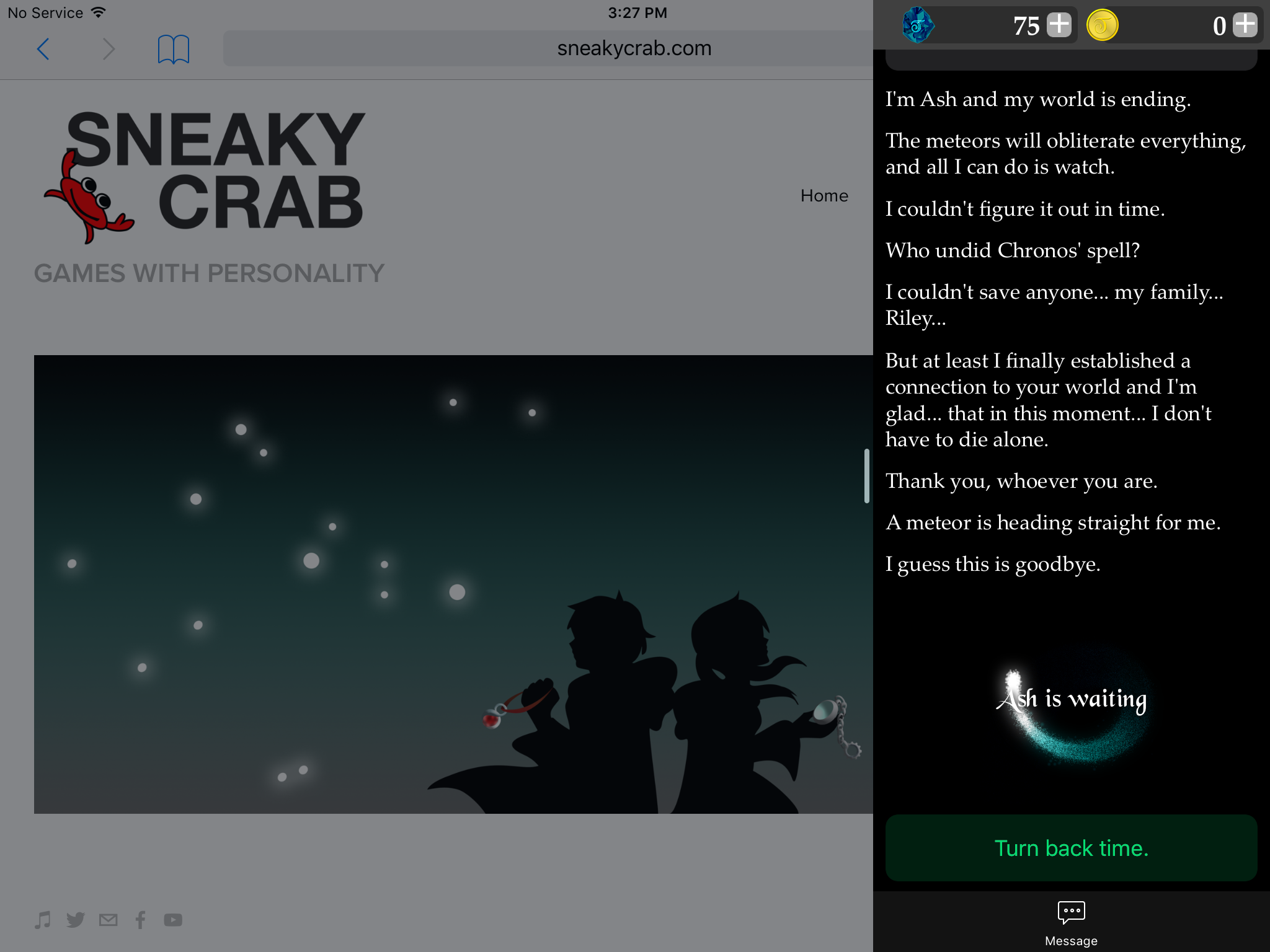Open the Facebook footer icon

(141, 920)
